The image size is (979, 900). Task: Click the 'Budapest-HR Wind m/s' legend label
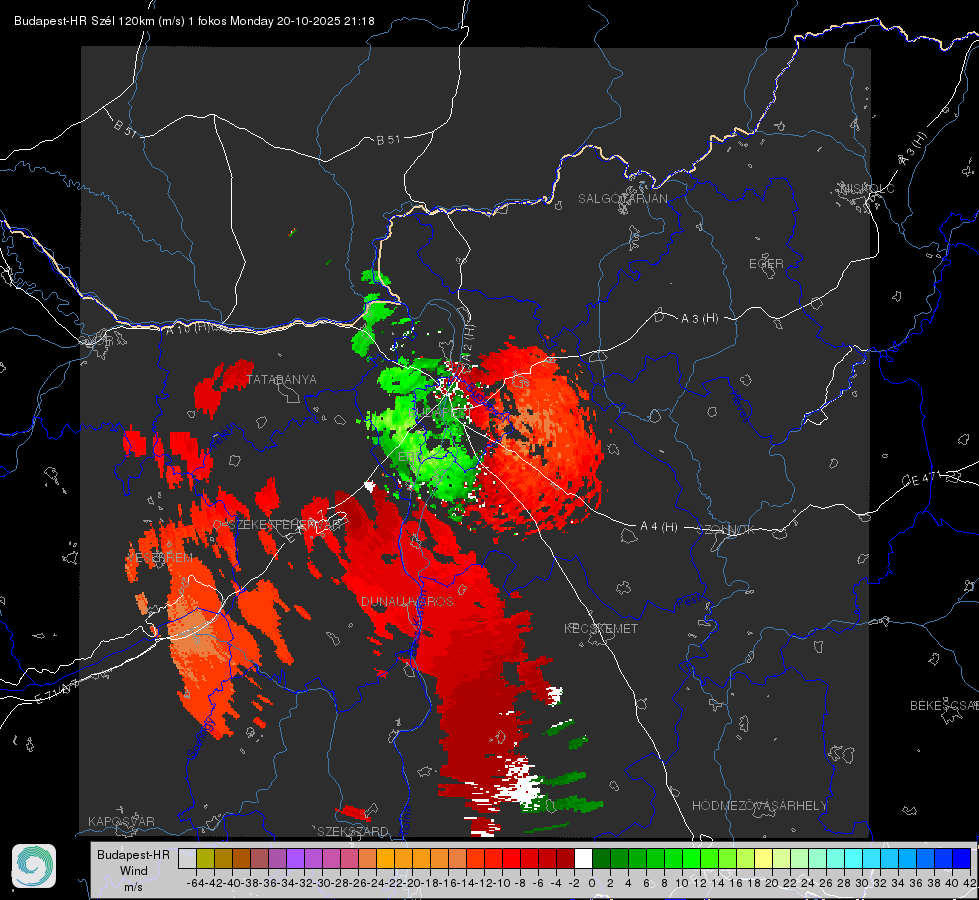133,871
